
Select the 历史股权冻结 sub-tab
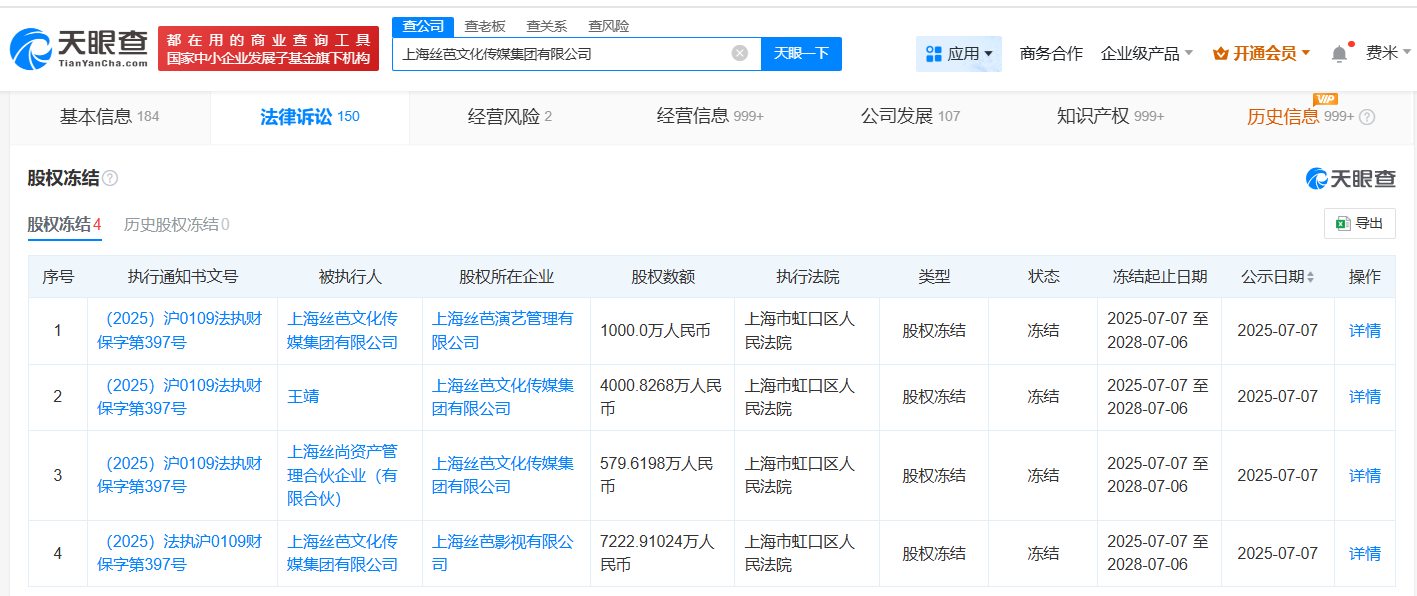pos(176,225)
